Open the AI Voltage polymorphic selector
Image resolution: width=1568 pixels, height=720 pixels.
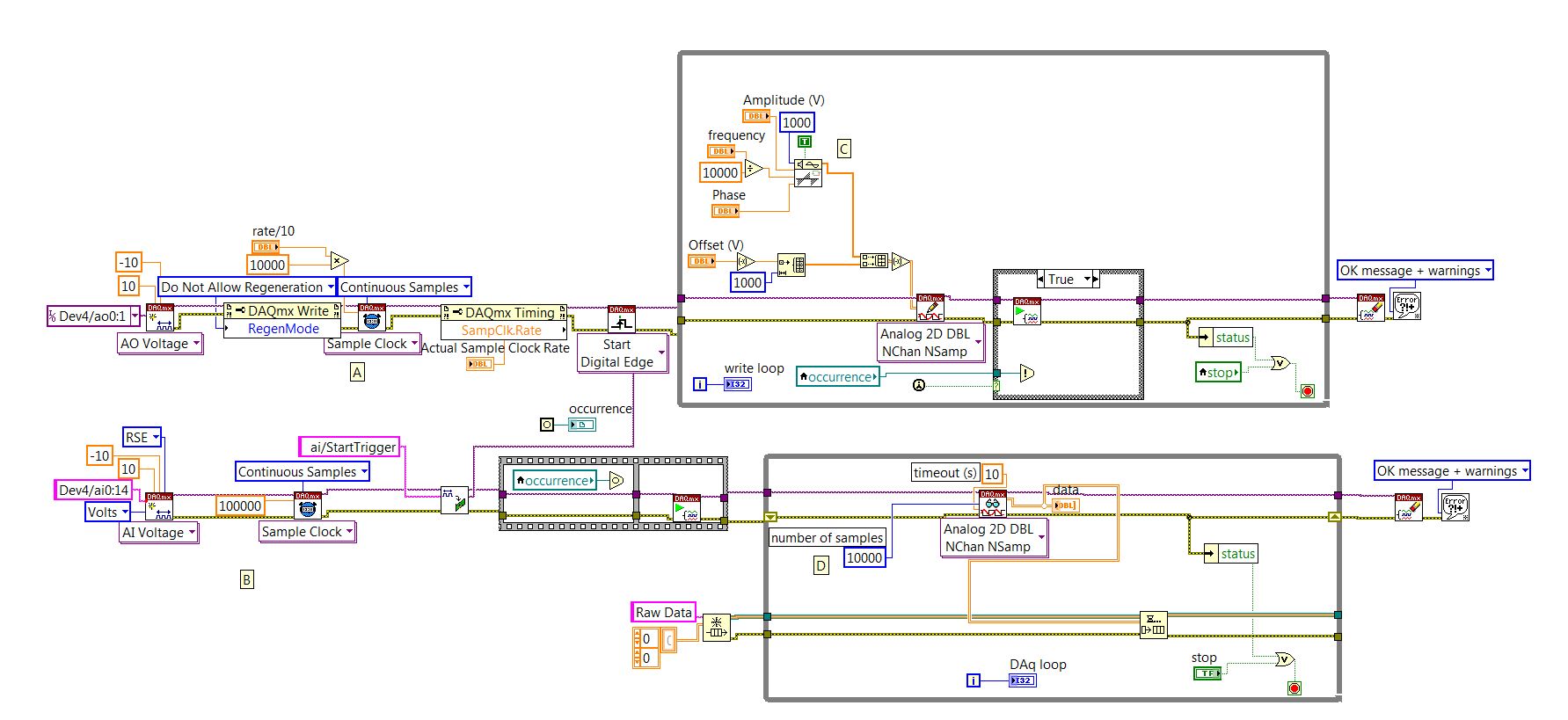click(x=159, y=532)
